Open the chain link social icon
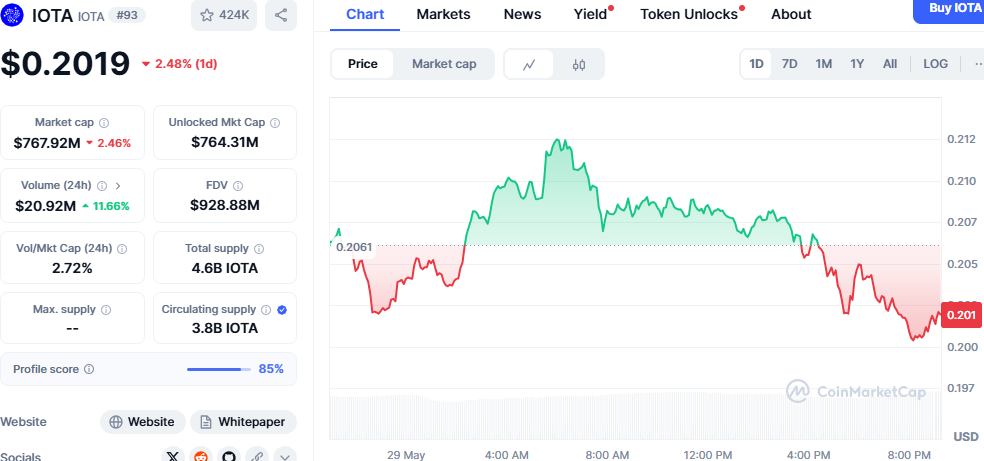 pos(257,456)
